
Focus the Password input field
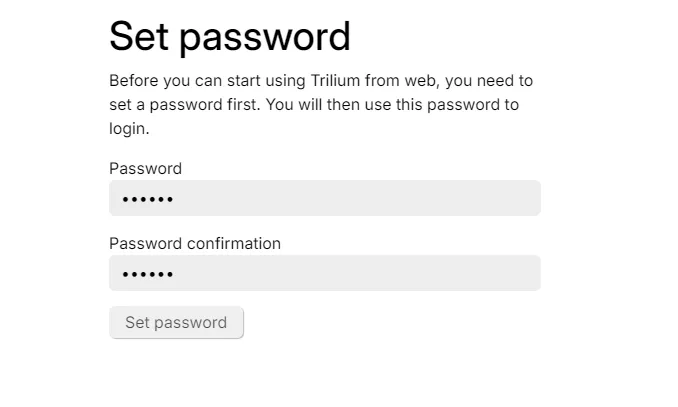point(324,198)
